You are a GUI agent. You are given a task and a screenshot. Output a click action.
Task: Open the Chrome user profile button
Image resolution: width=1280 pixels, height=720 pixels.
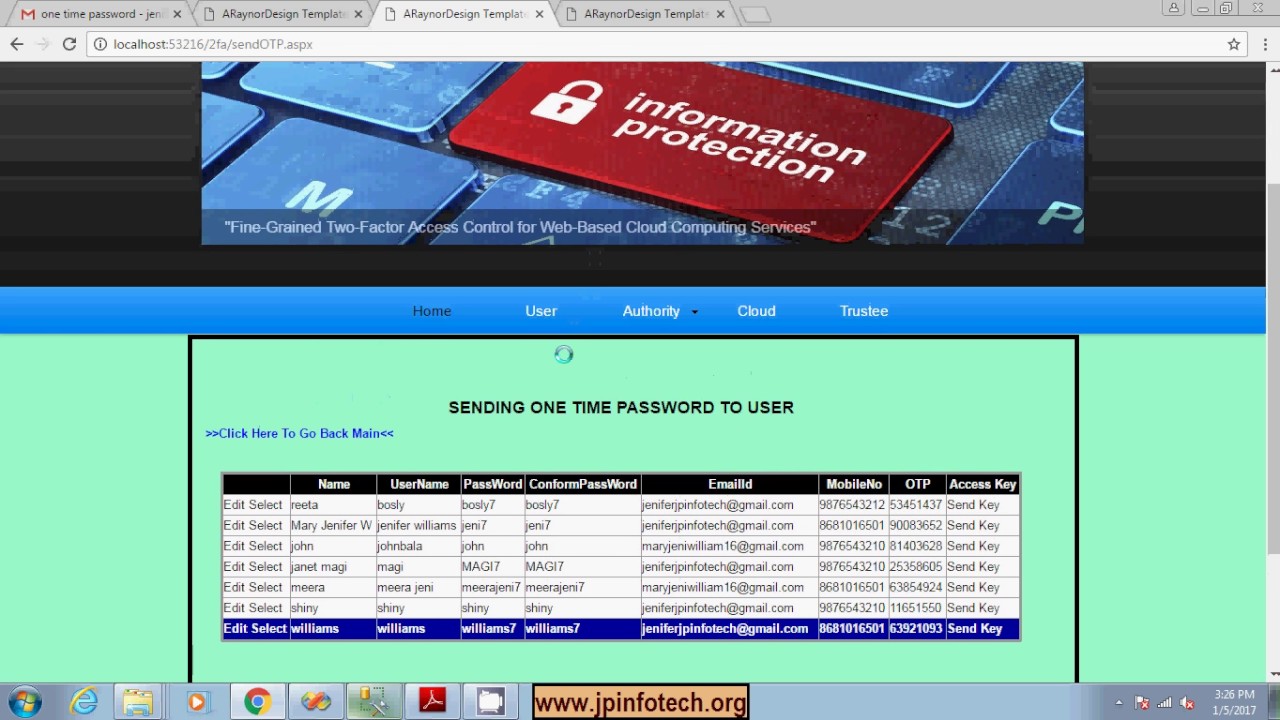[x=1174, y=8]
